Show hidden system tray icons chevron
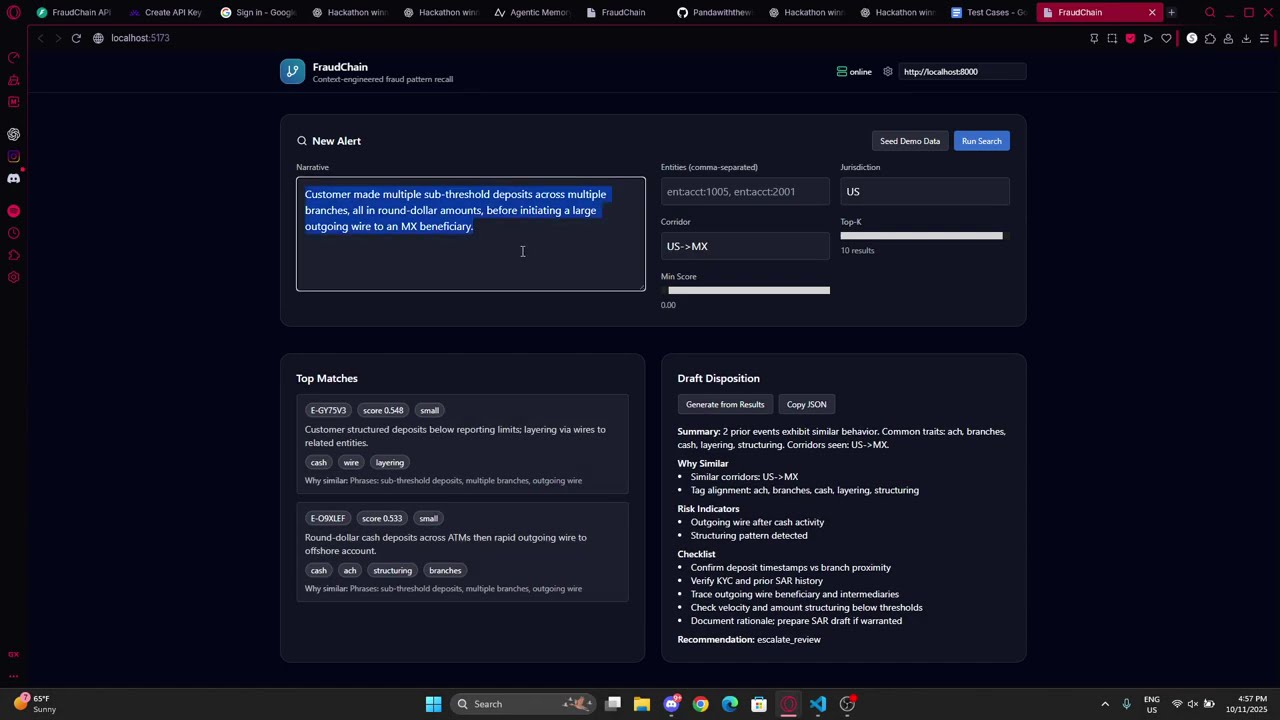The image size is (1280, 720). point(1105,704)
